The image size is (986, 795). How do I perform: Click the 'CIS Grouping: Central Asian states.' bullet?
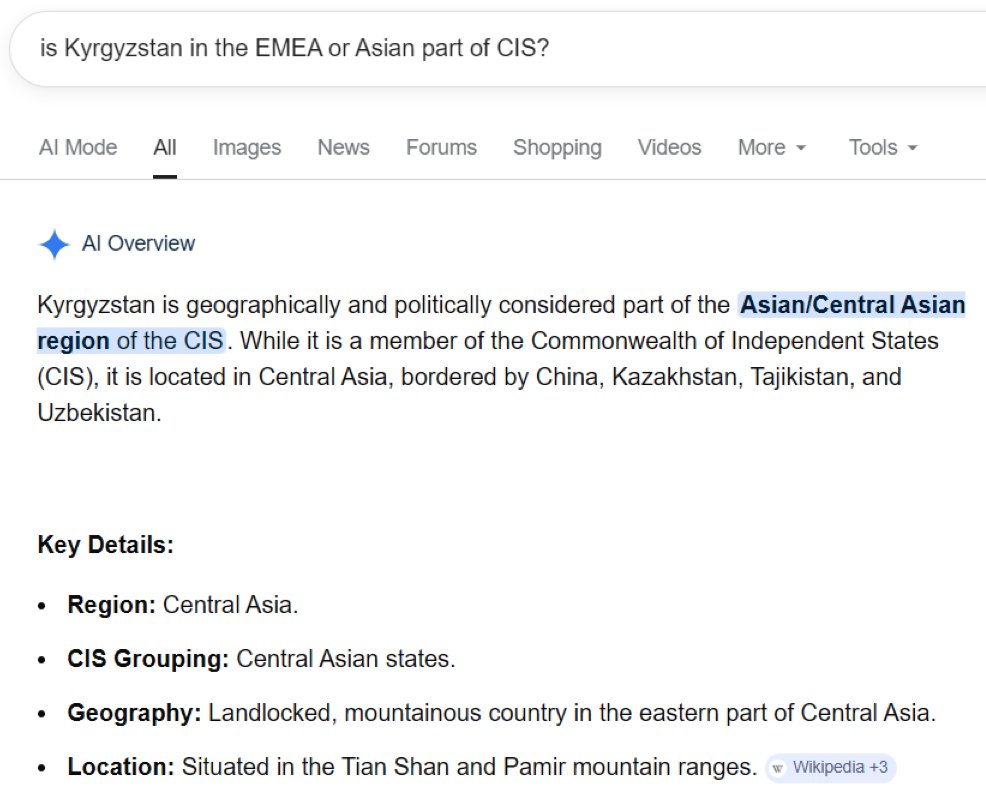pos(261,659)
